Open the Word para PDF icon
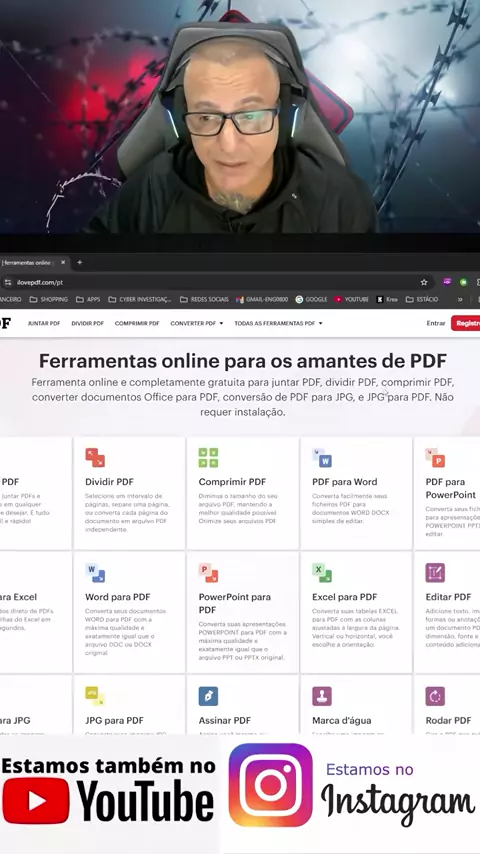The width and height of the screenshot is (480, 854). (95, 573)
